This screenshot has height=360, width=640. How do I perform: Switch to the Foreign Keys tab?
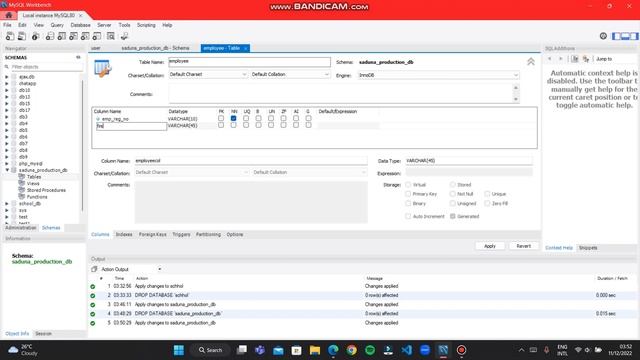coord(153,235)
